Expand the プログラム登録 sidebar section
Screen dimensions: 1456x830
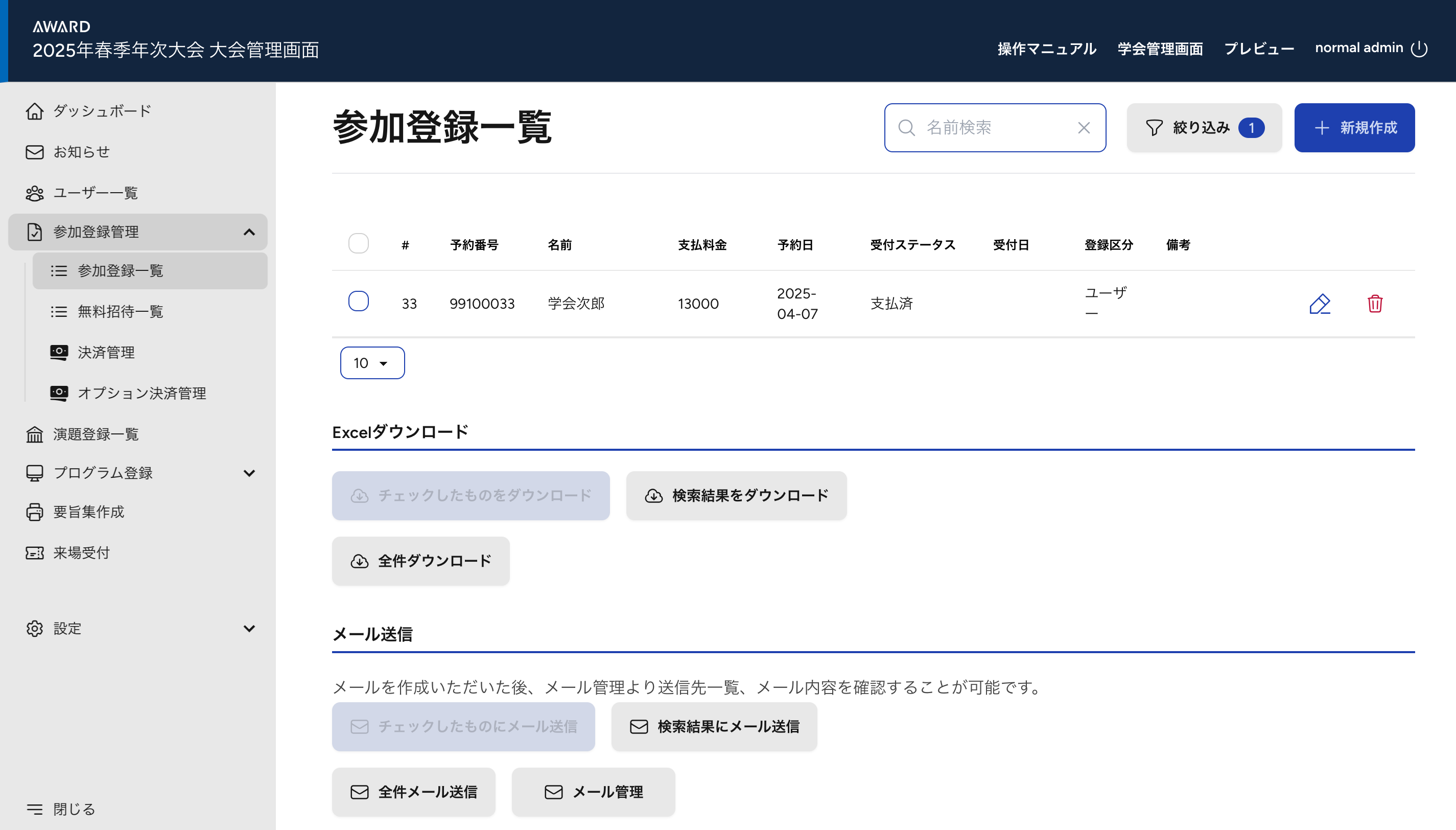click(x=249, y=473)
